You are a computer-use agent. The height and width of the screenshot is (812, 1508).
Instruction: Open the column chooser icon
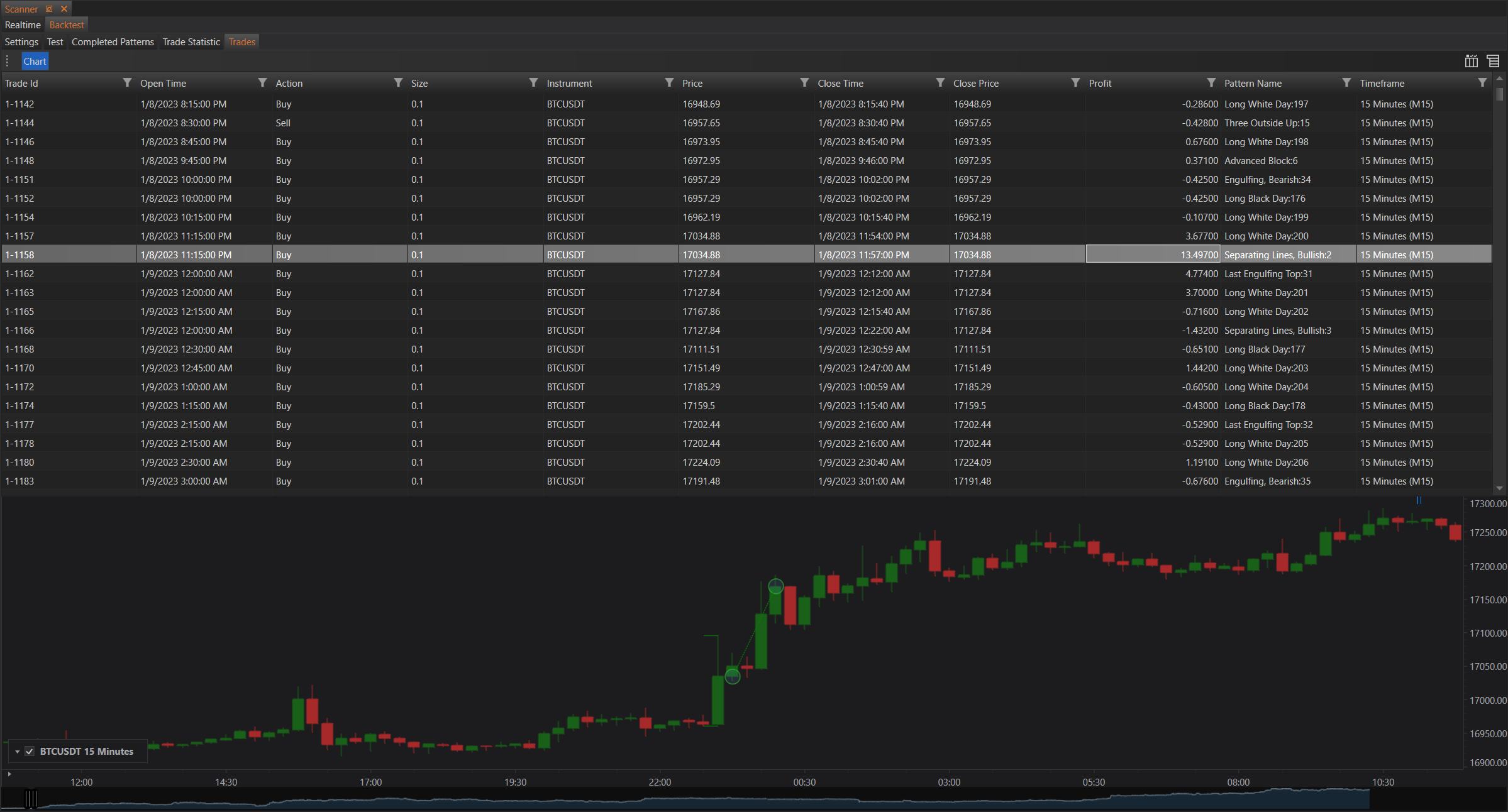(1471, 61)
